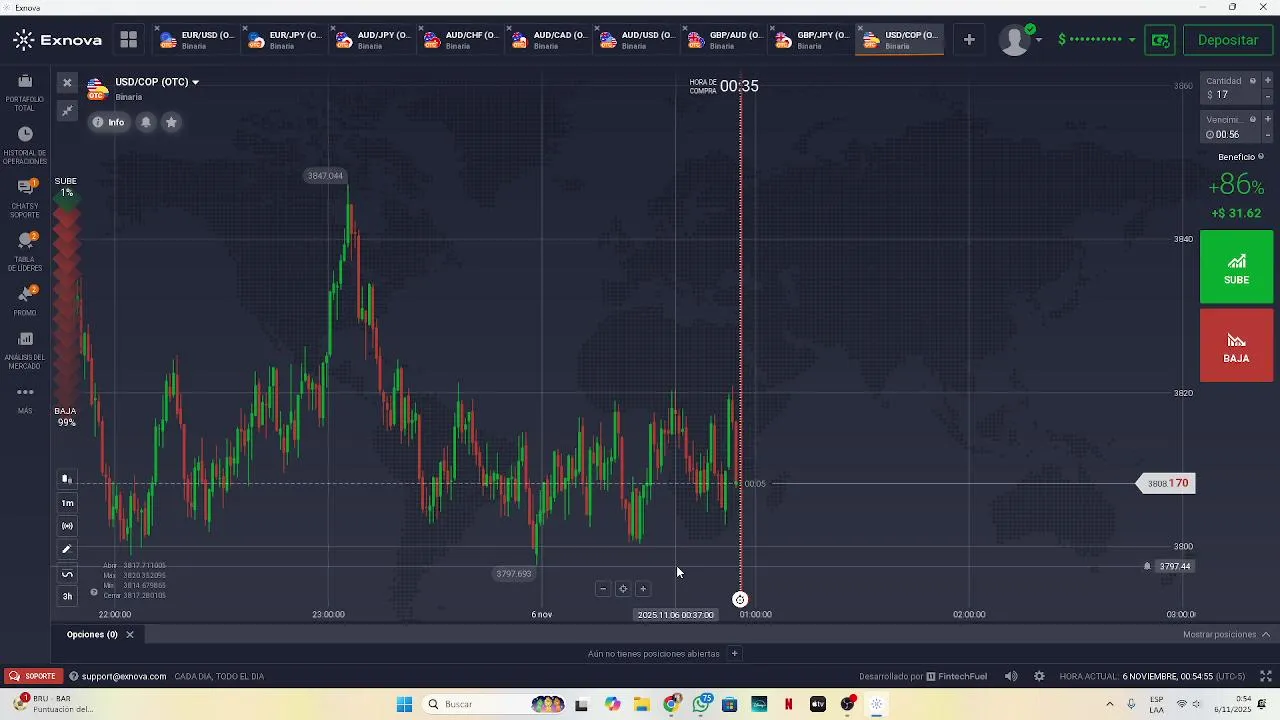Close the USD/COP chart panel
The width and height of the screenshot is (1280, 720).
(67, 83)
